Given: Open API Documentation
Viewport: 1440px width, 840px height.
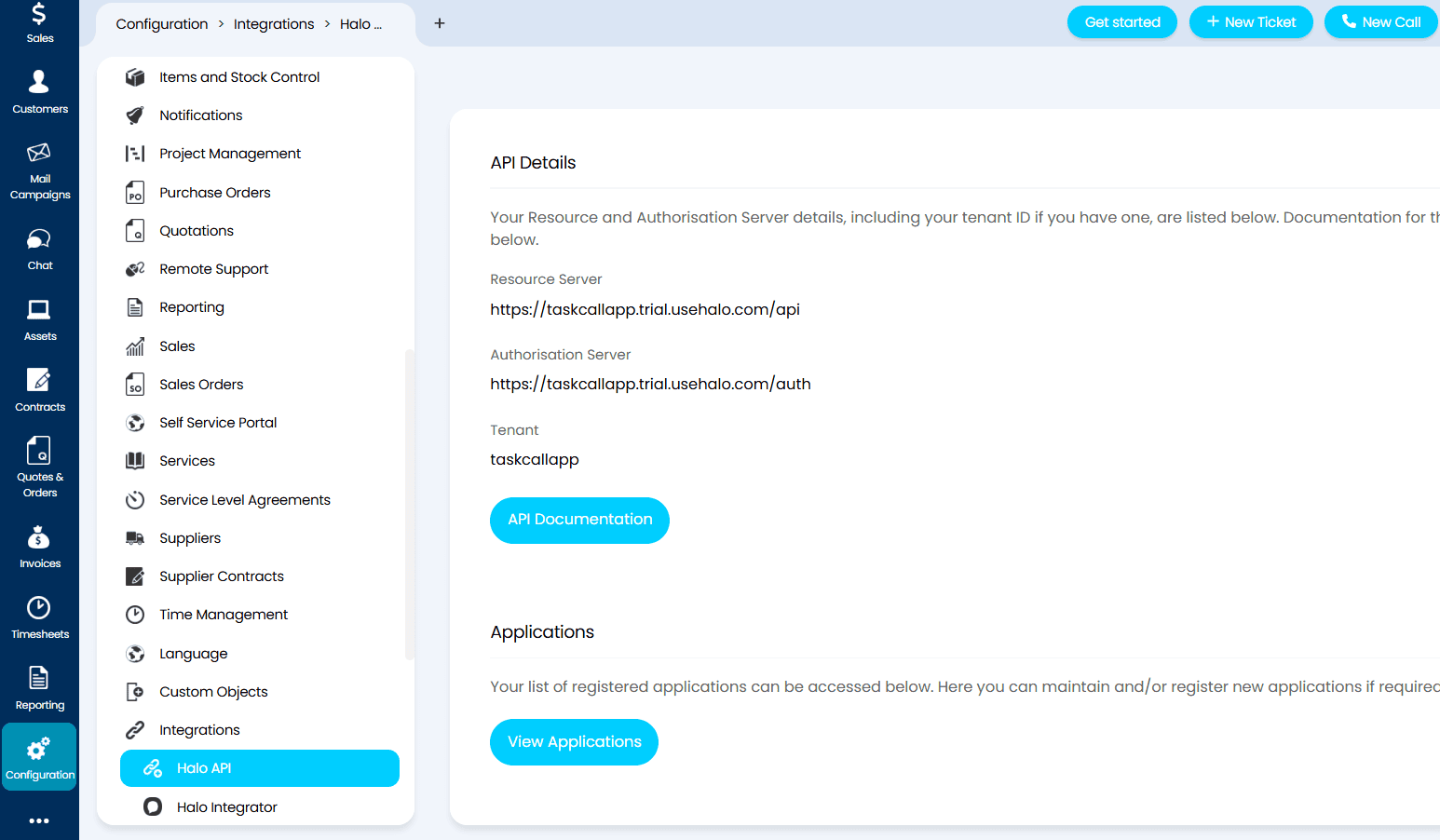Looking at the screenshot, I should (579, 520).
